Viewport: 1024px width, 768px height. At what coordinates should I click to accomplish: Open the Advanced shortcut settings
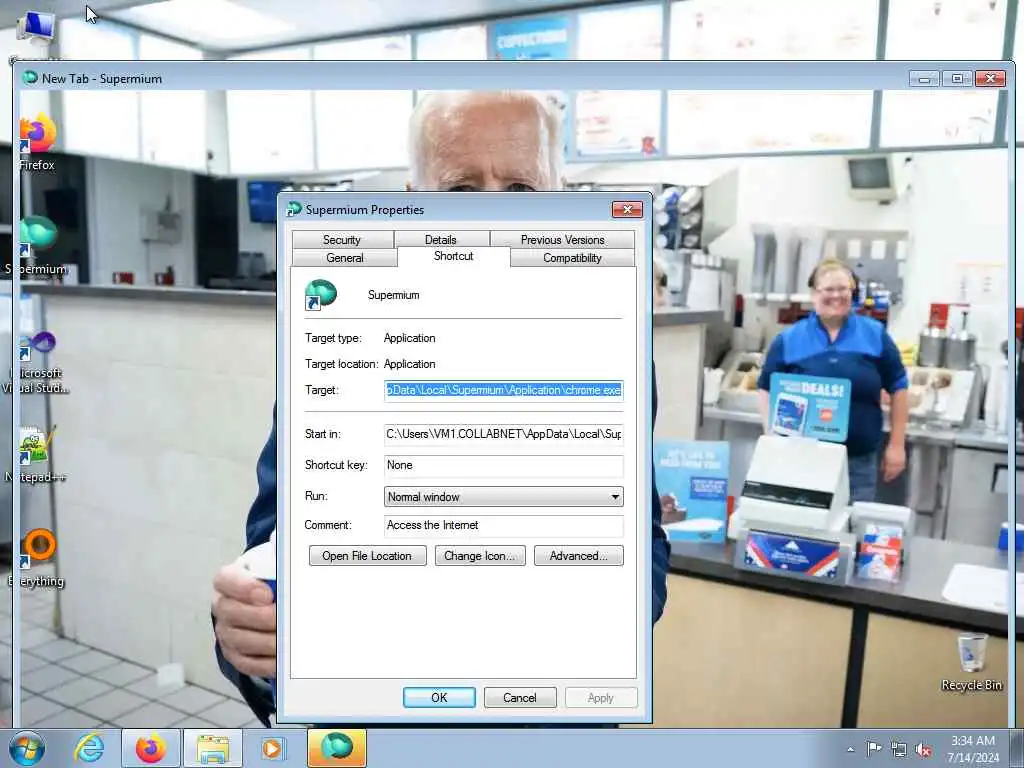coord(579,556)
